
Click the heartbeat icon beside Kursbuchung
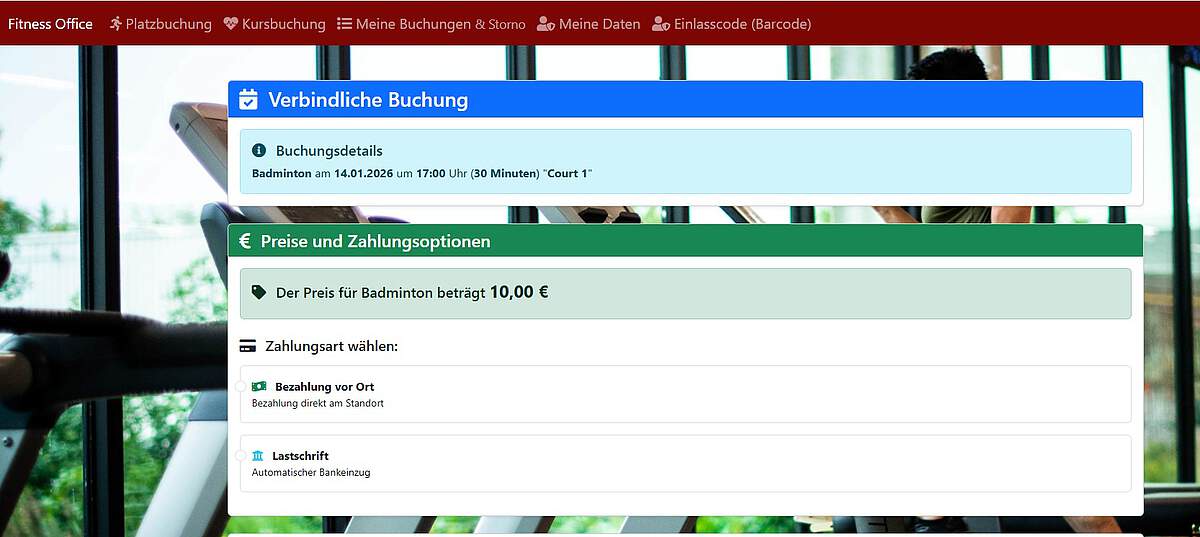click(x=231, y=24)
